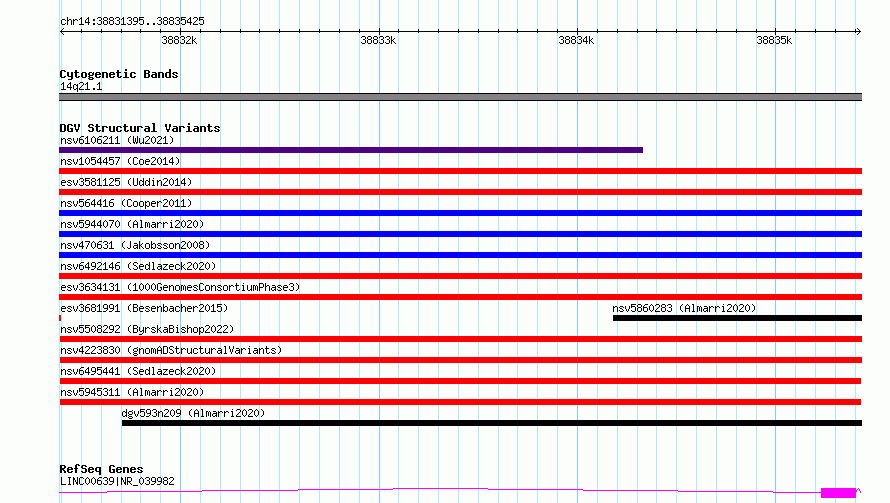Click the nsv6495441 (Sedlazeck2020) label

(x=138, y=371)
